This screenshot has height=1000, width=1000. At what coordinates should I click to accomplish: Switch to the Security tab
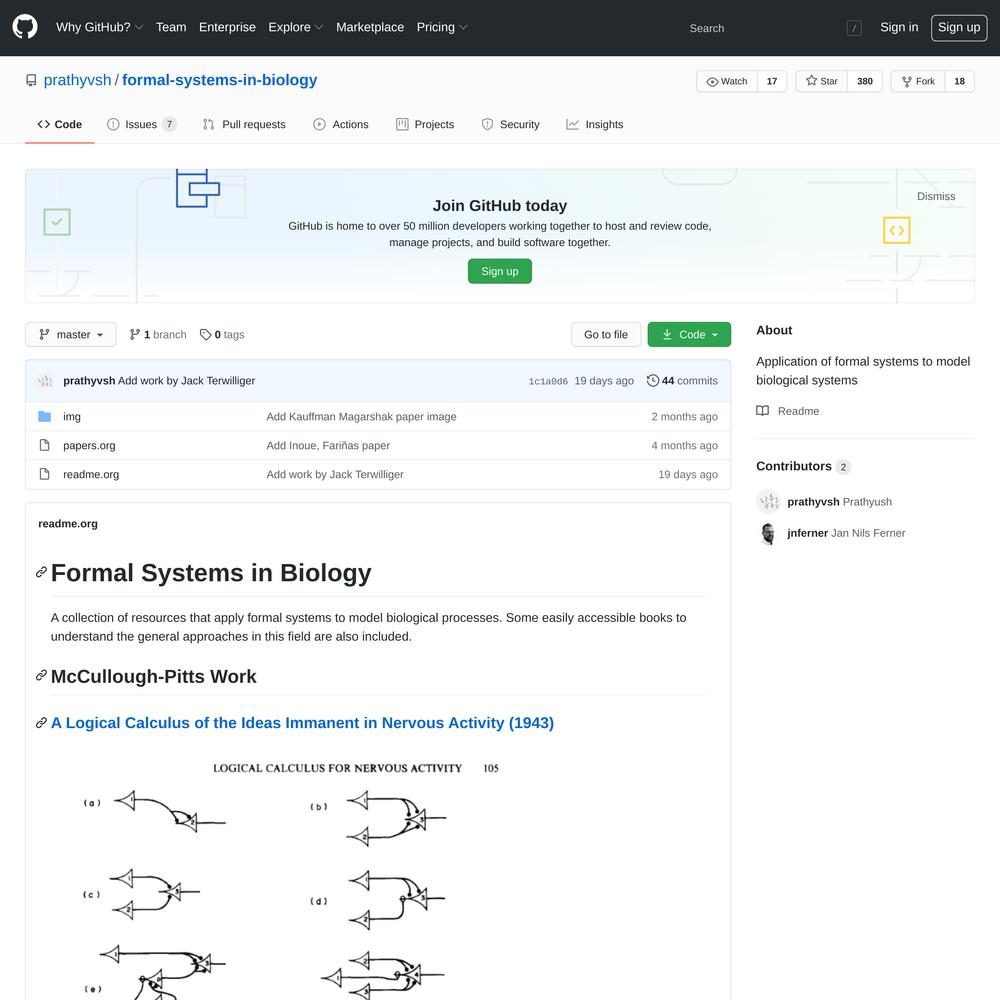click(510, 124)
